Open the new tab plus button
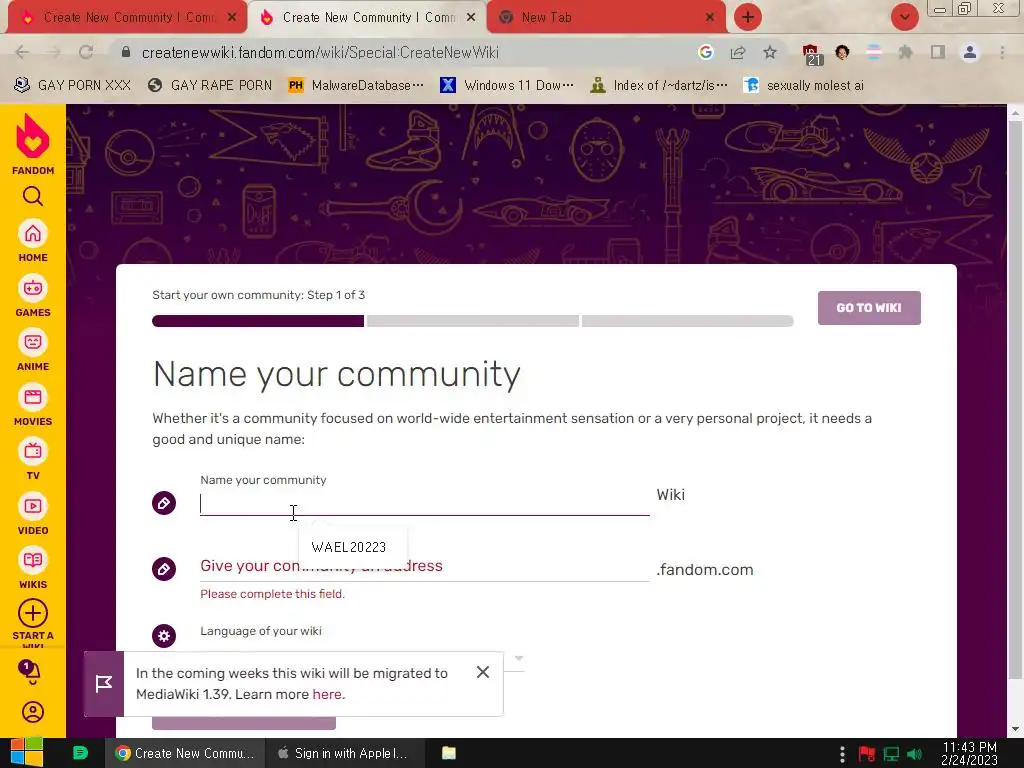This screenshot has width=1024, height=768. pyautogui.click(x=748, y=17)
